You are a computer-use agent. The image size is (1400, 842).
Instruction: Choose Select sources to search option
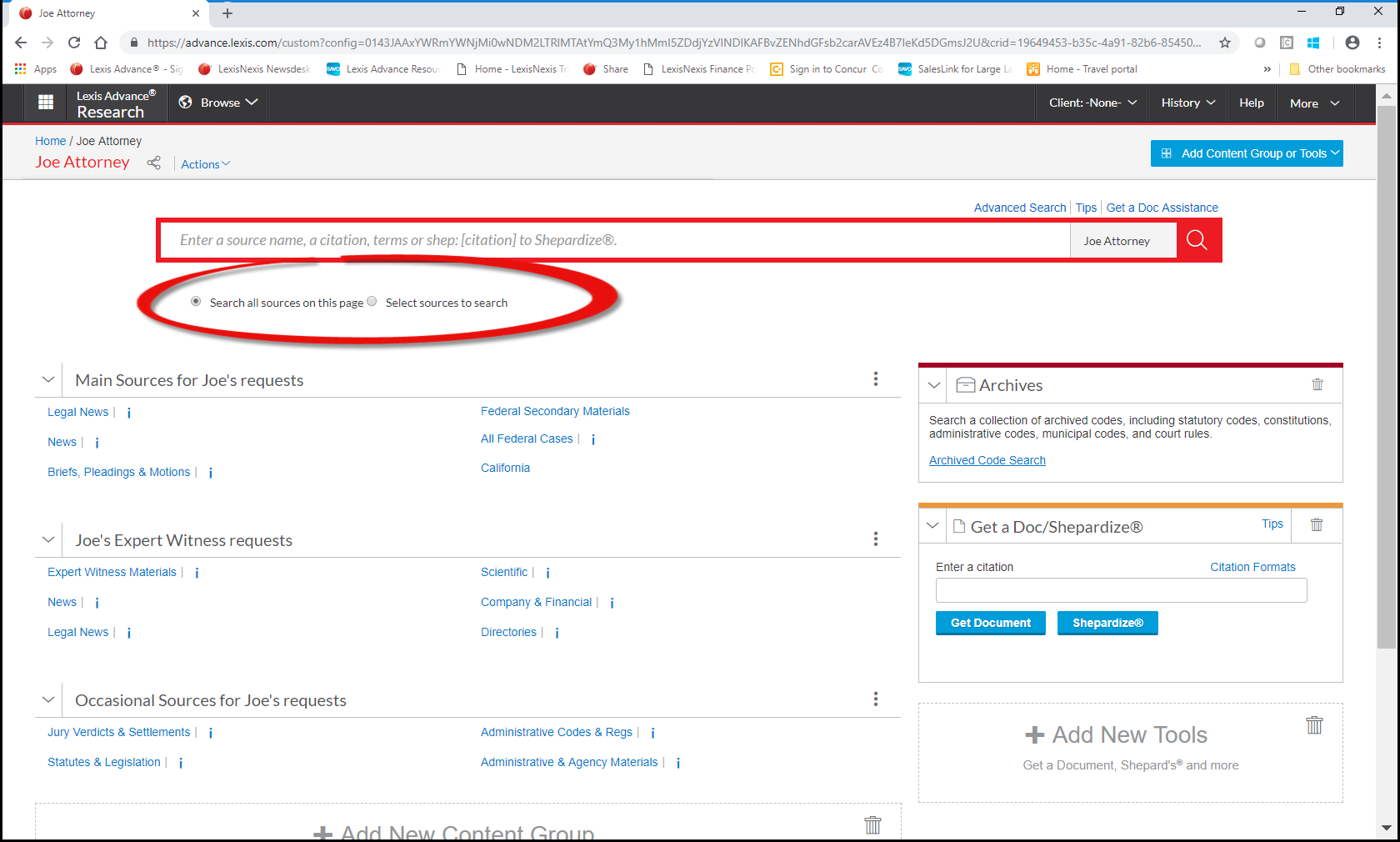(372, 302)
